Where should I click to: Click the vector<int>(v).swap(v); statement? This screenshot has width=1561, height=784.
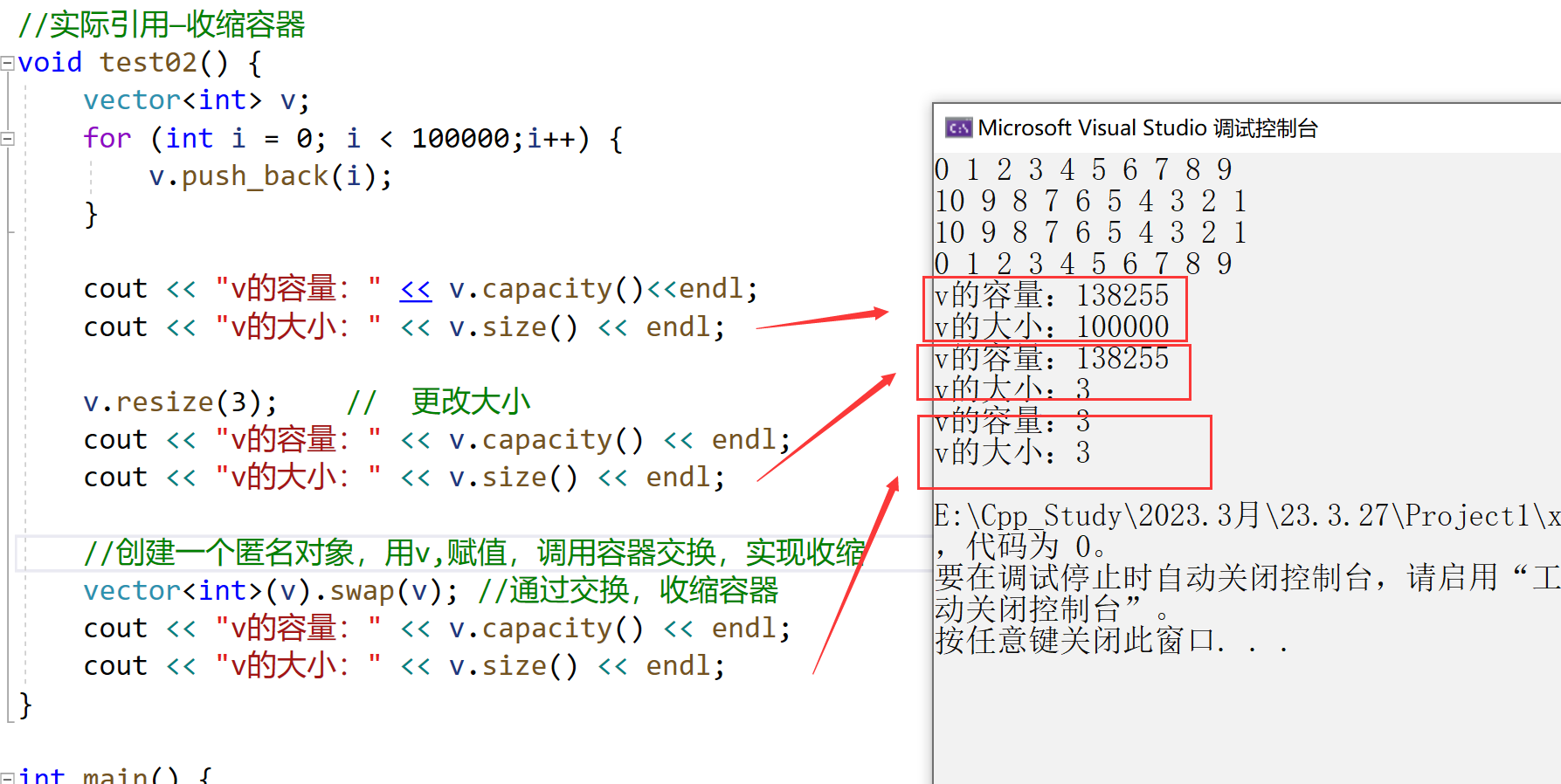tap(271, 591)
